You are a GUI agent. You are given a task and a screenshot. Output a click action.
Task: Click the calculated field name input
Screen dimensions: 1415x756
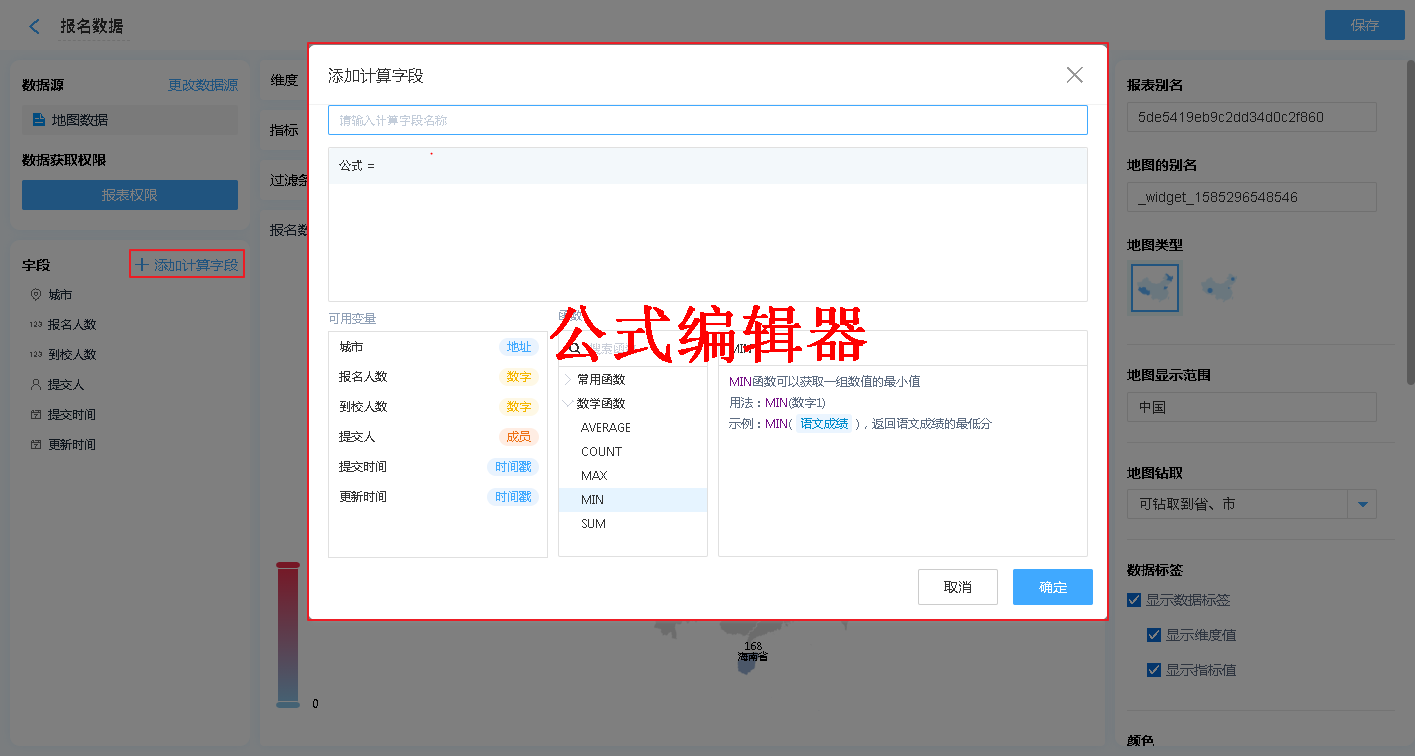(707, 120)
